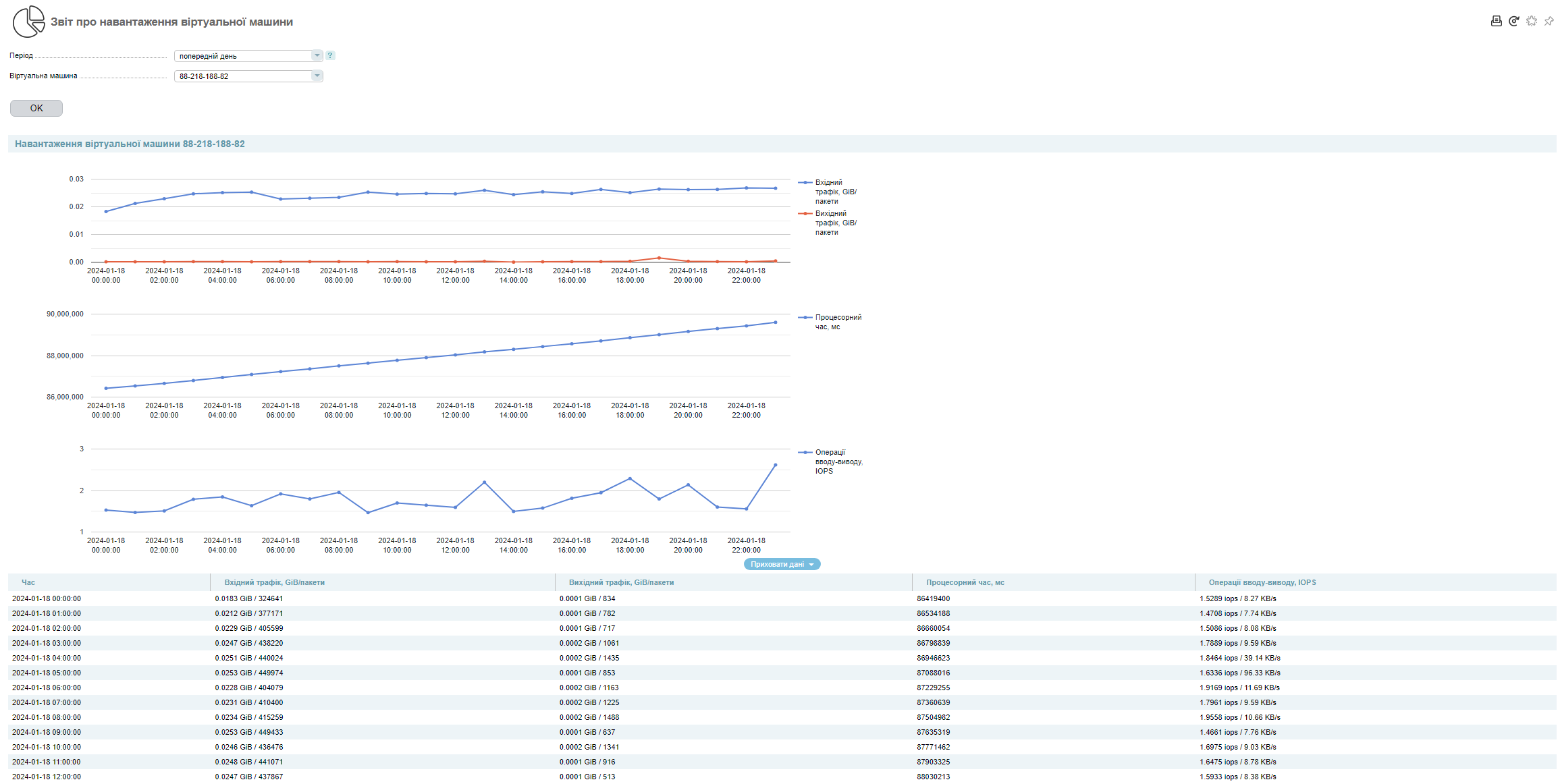Click processor time value 87635319
1560x784 pixels.
[933, 732]
